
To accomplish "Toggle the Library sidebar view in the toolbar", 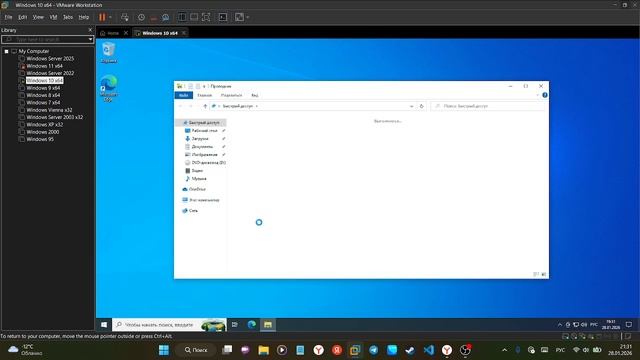I will pos(182,17).
